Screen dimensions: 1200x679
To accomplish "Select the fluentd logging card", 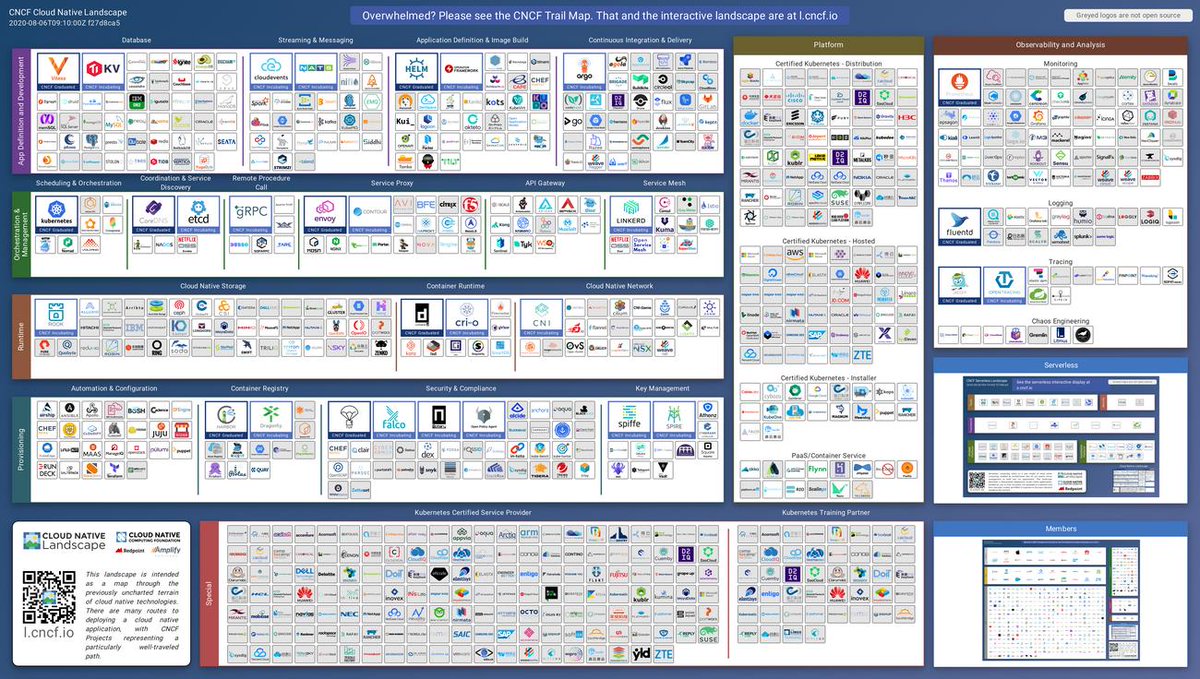I will (960, 227).
